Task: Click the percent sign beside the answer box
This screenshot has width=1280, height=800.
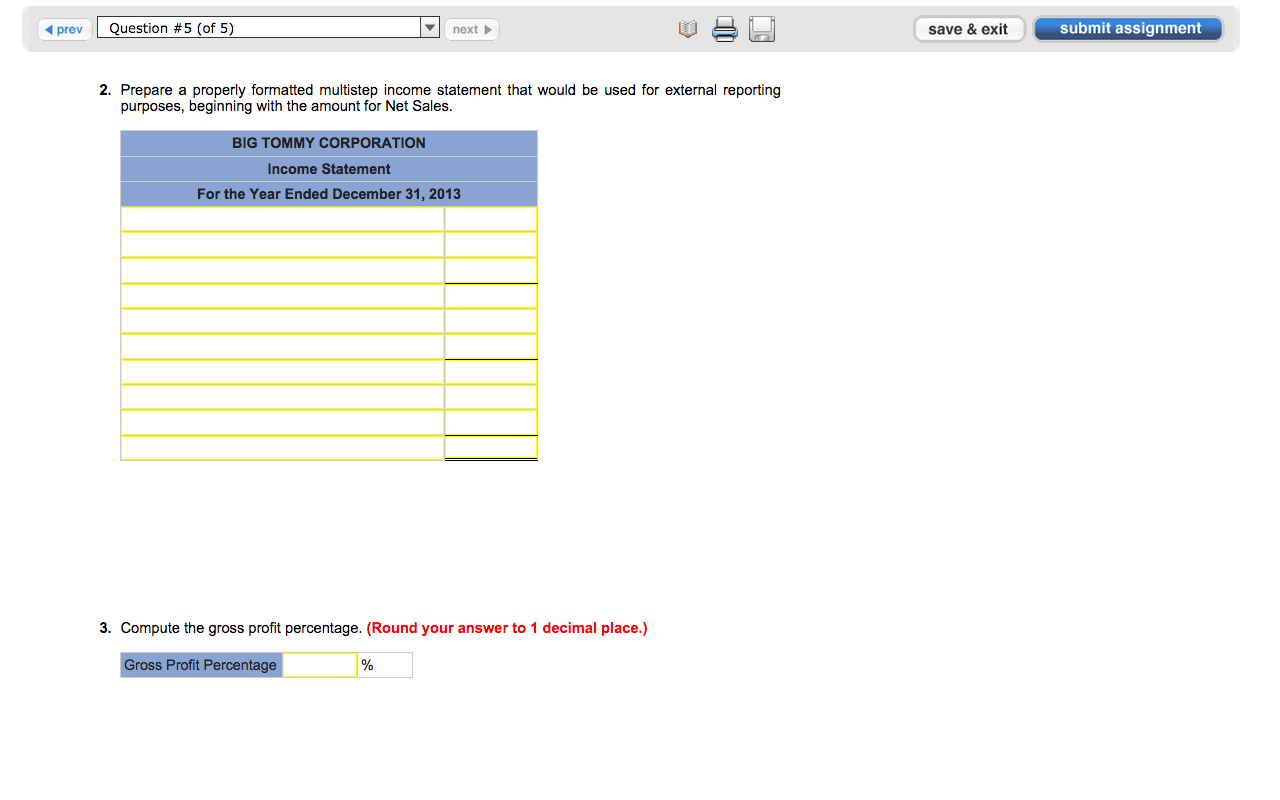Action: tap(367, 665)
